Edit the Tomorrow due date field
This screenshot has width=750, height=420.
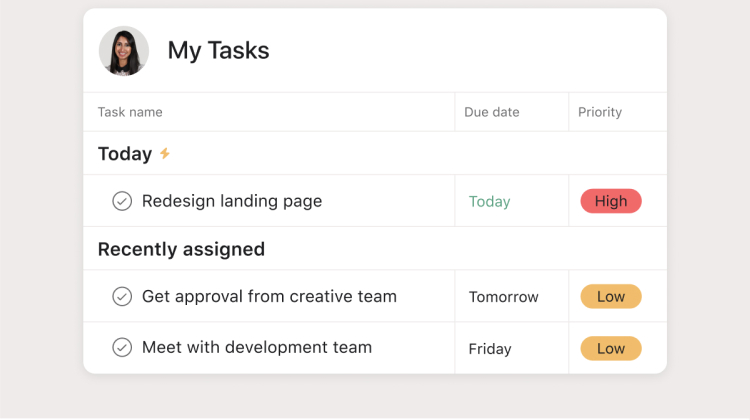[503, 297]
